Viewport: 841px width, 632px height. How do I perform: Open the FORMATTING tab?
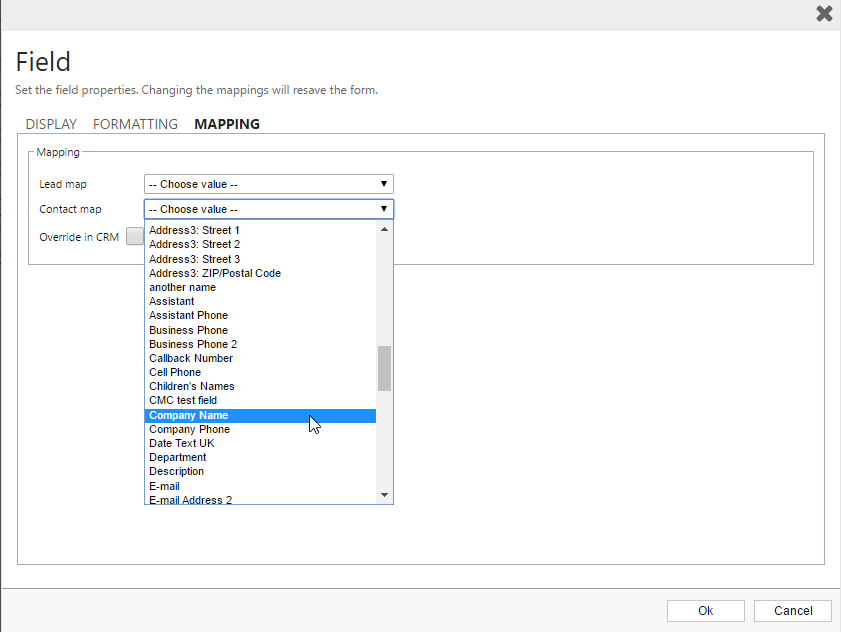click(x=135, y=124)
